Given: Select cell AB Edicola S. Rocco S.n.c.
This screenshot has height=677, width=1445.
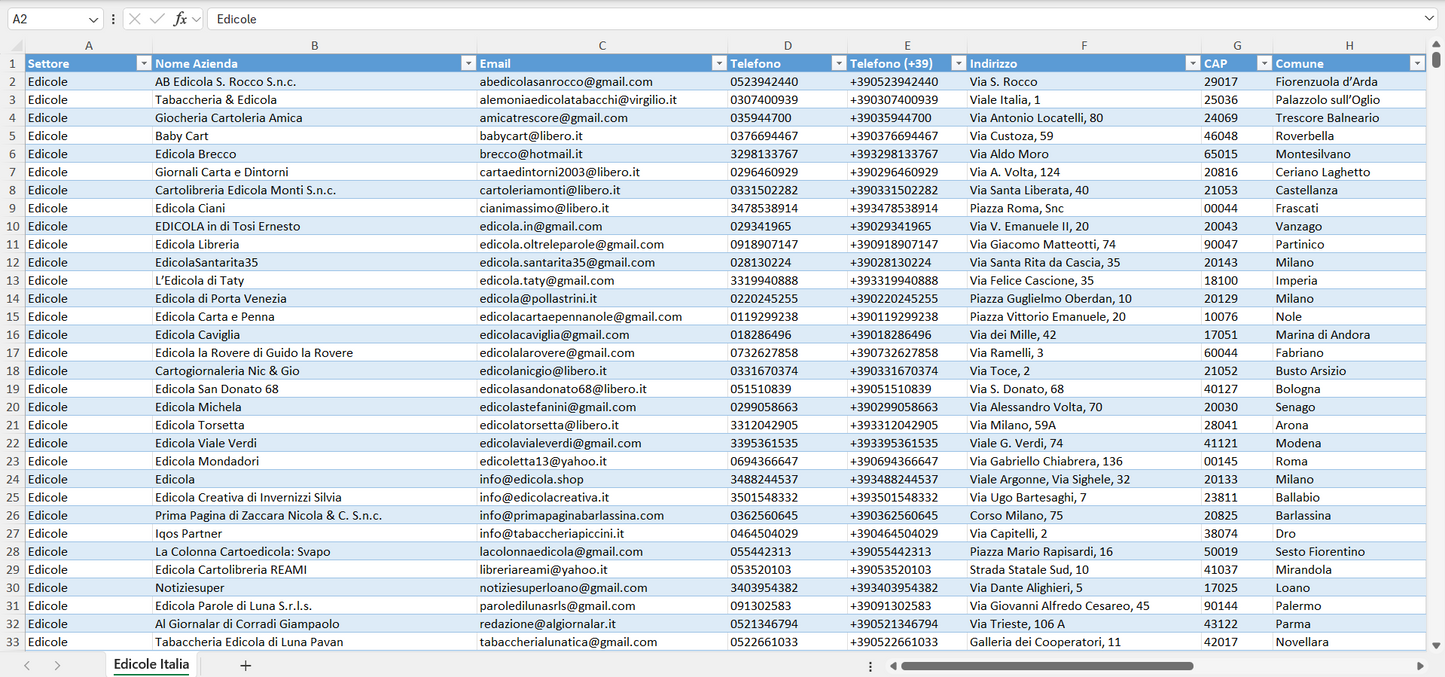Looking at the screenshot, I should (315, 82).
